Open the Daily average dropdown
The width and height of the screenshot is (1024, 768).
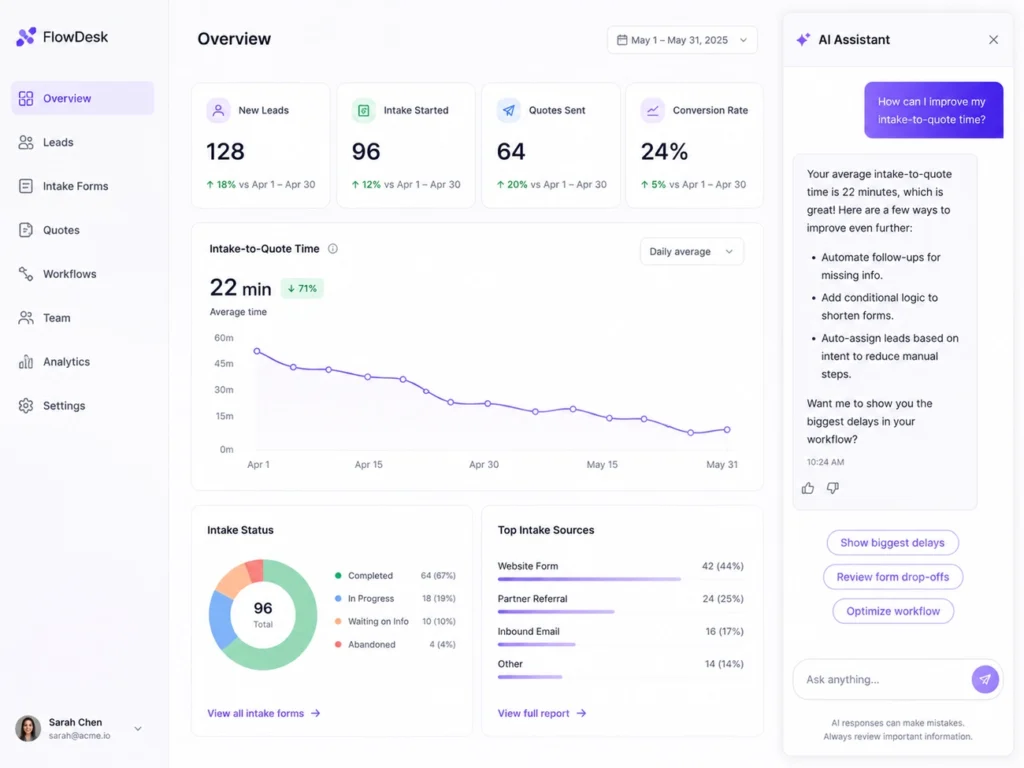(x=692, y=251)
